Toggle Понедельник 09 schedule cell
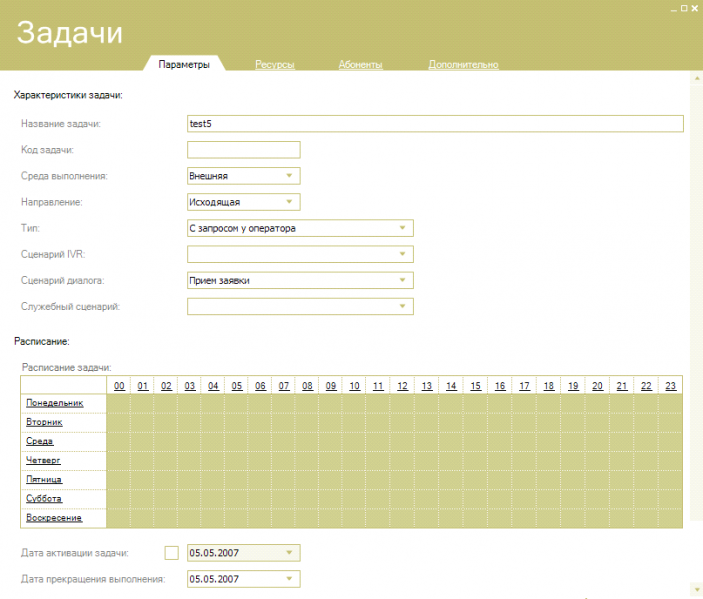Screen dimensions: 703x599 point(331,403)
